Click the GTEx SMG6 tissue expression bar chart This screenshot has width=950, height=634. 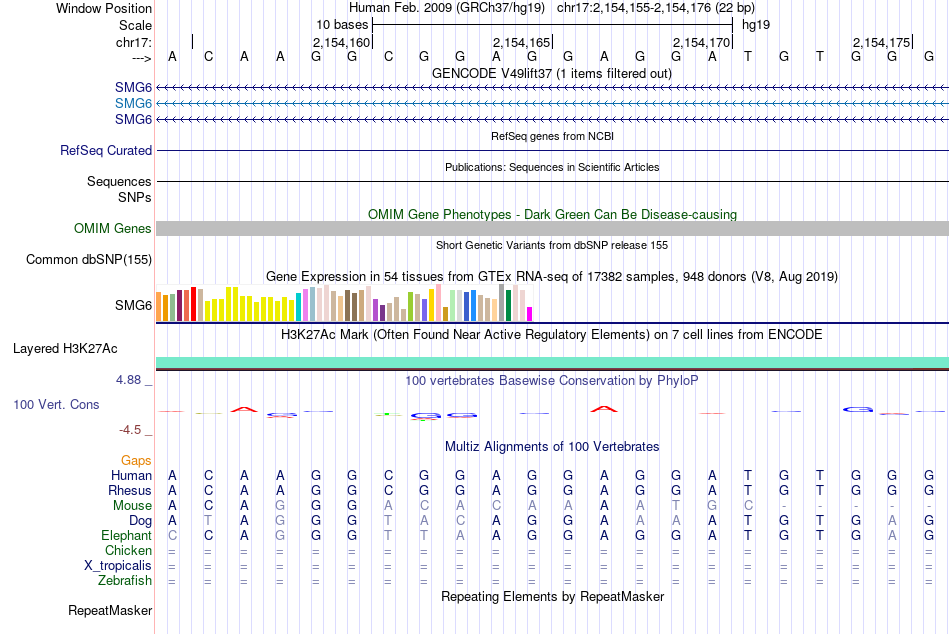click(344, 303)
